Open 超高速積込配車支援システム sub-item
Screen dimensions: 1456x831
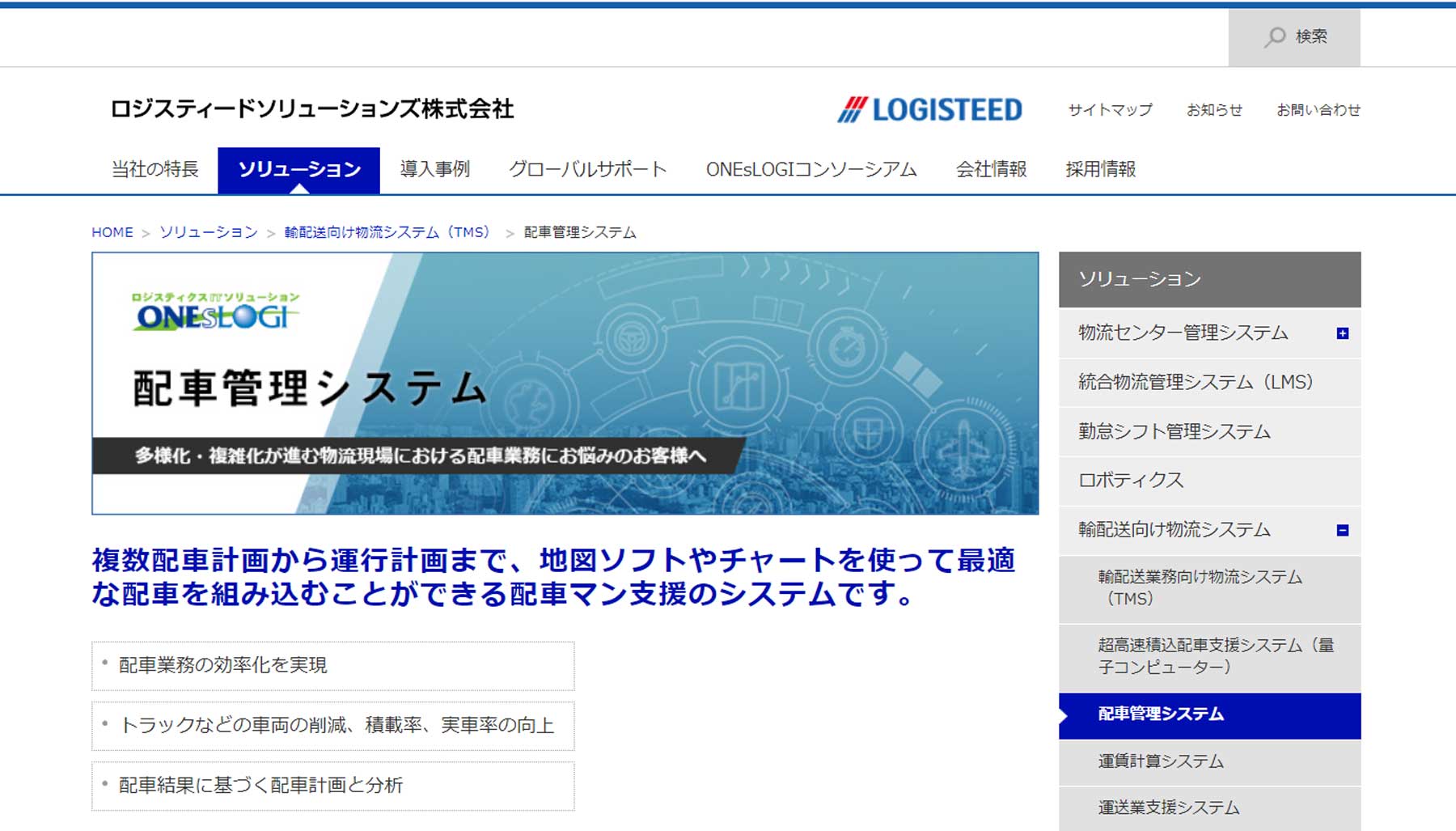[1209, 656]
